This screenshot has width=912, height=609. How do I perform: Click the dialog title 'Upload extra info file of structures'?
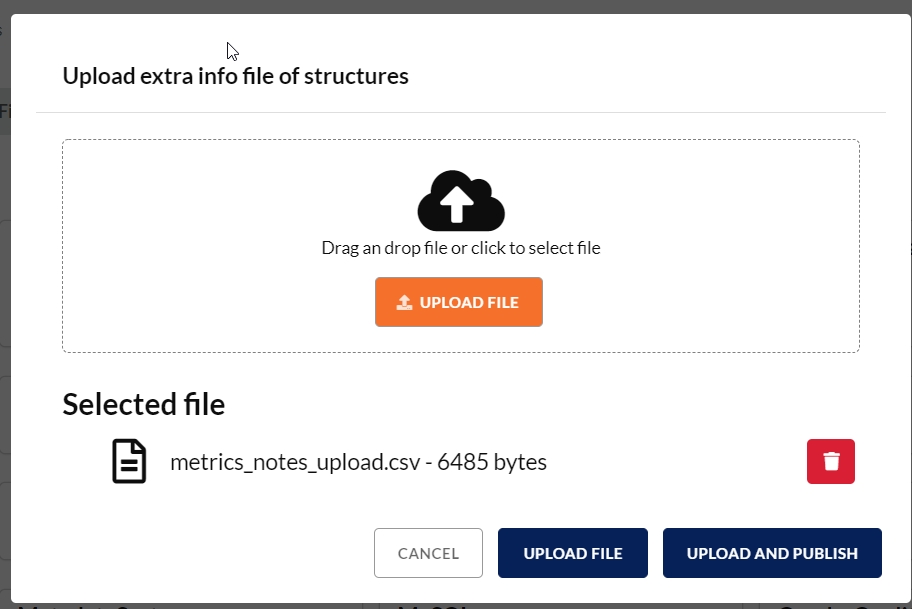[235, 76]
